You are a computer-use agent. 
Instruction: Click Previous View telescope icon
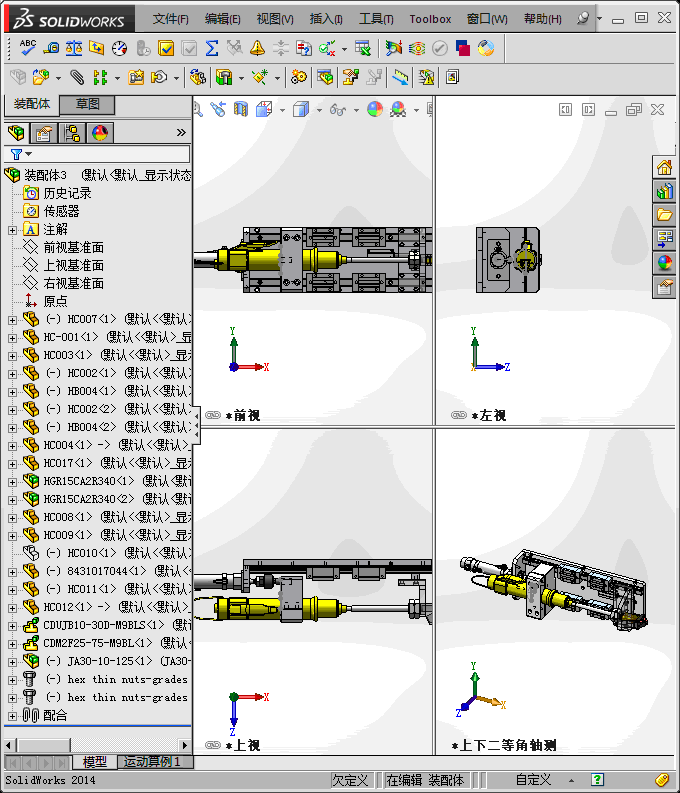point(218,109)
